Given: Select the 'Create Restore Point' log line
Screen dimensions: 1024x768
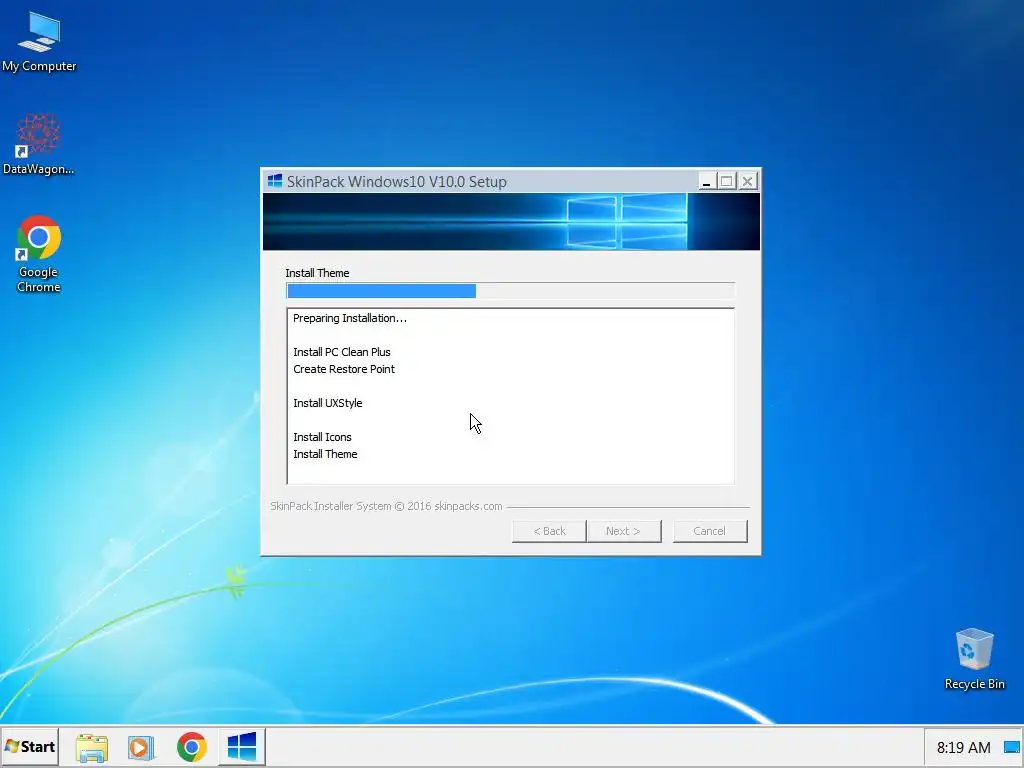Looking at the screenshot, I should (x=344, y=369).
